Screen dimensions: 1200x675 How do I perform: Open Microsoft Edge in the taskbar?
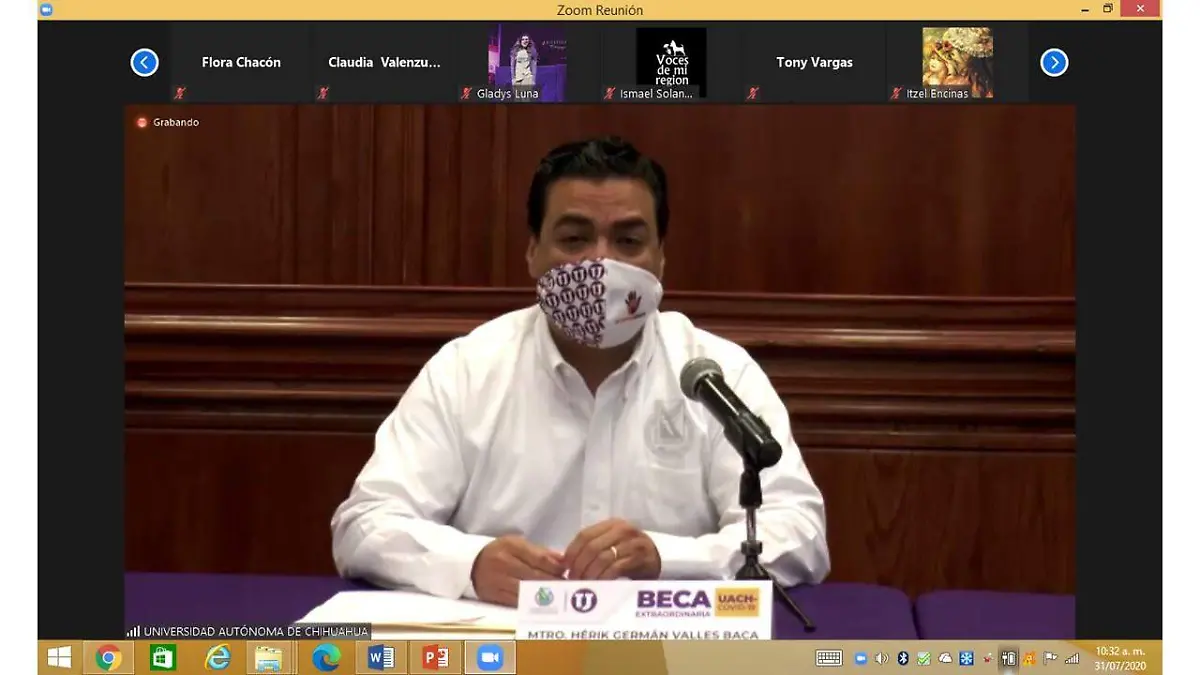[x=326, y=657]
